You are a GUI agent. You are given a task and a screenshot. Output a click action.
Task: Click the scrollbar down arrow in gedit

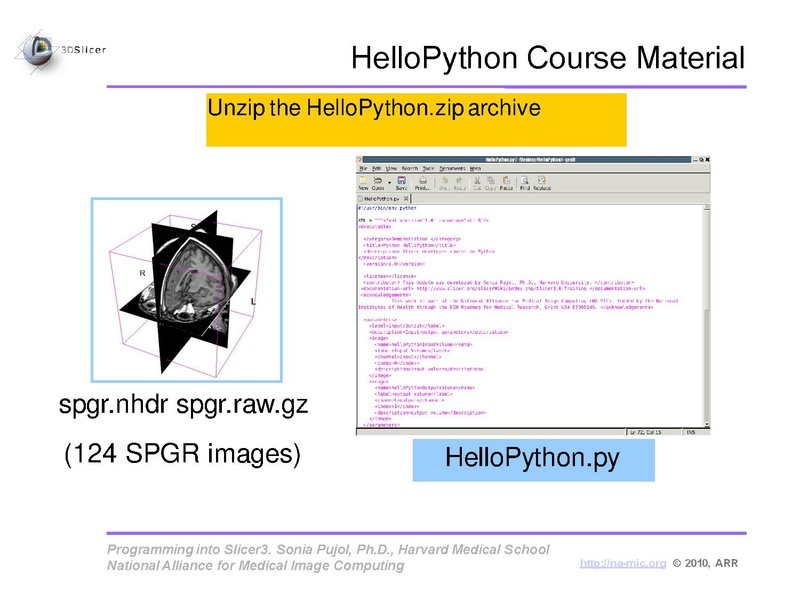tap(707, 425)
